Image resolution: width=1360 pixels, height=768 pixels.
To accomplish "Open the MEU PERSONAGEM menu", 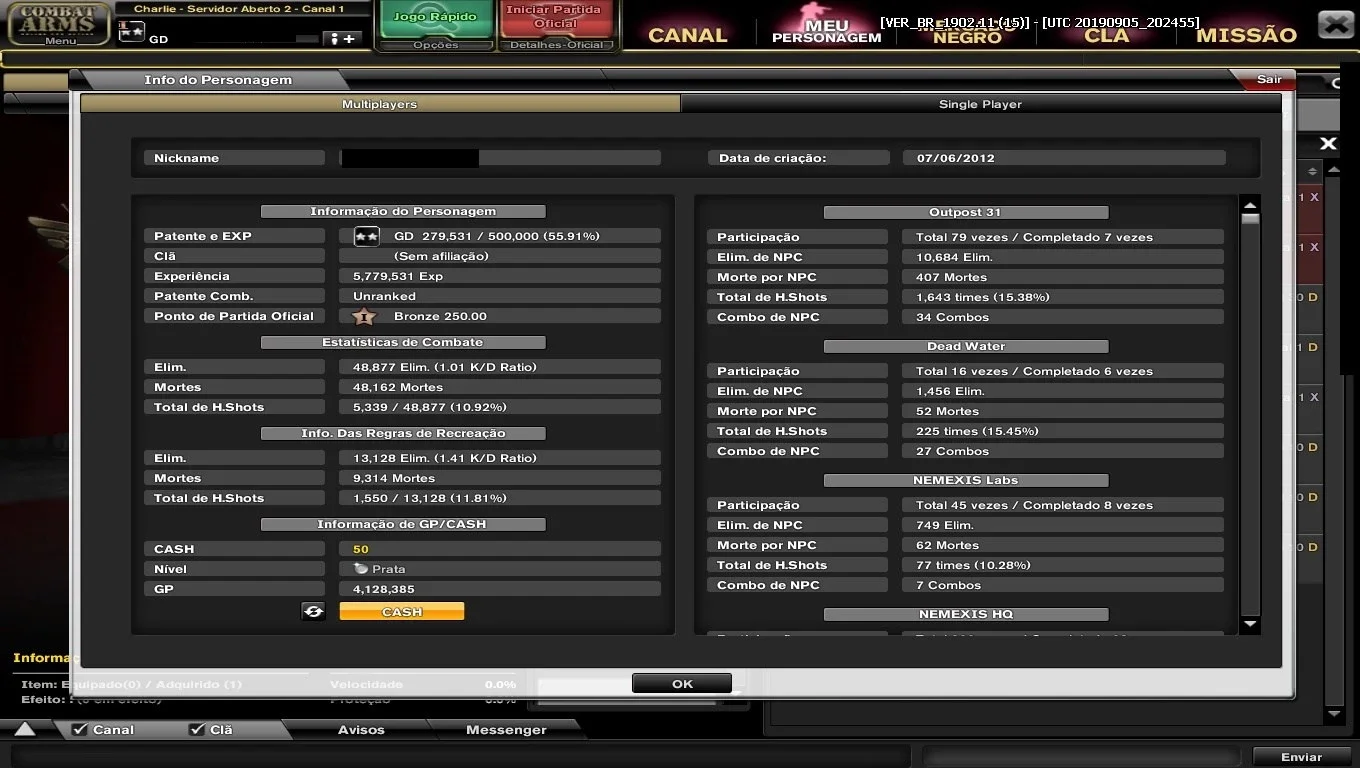I will (826, 31).
